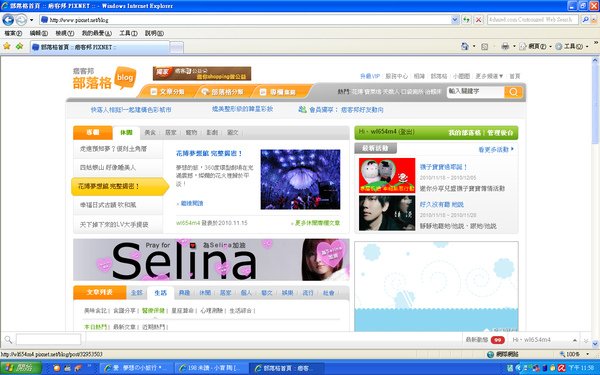Image resolution: width=600 pixels, height=375 pixels.
Task: Click the 管理後台 link in green bar
Action: (500, 133)
